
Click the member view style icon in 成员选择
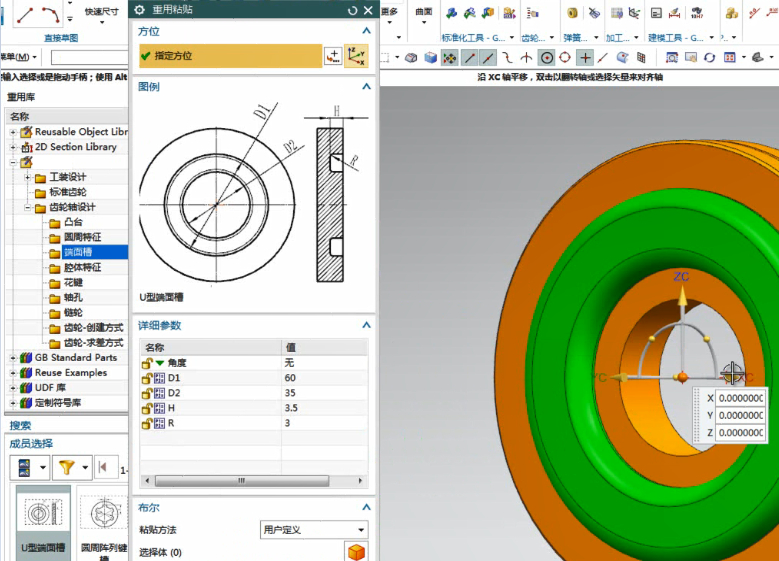24,467
